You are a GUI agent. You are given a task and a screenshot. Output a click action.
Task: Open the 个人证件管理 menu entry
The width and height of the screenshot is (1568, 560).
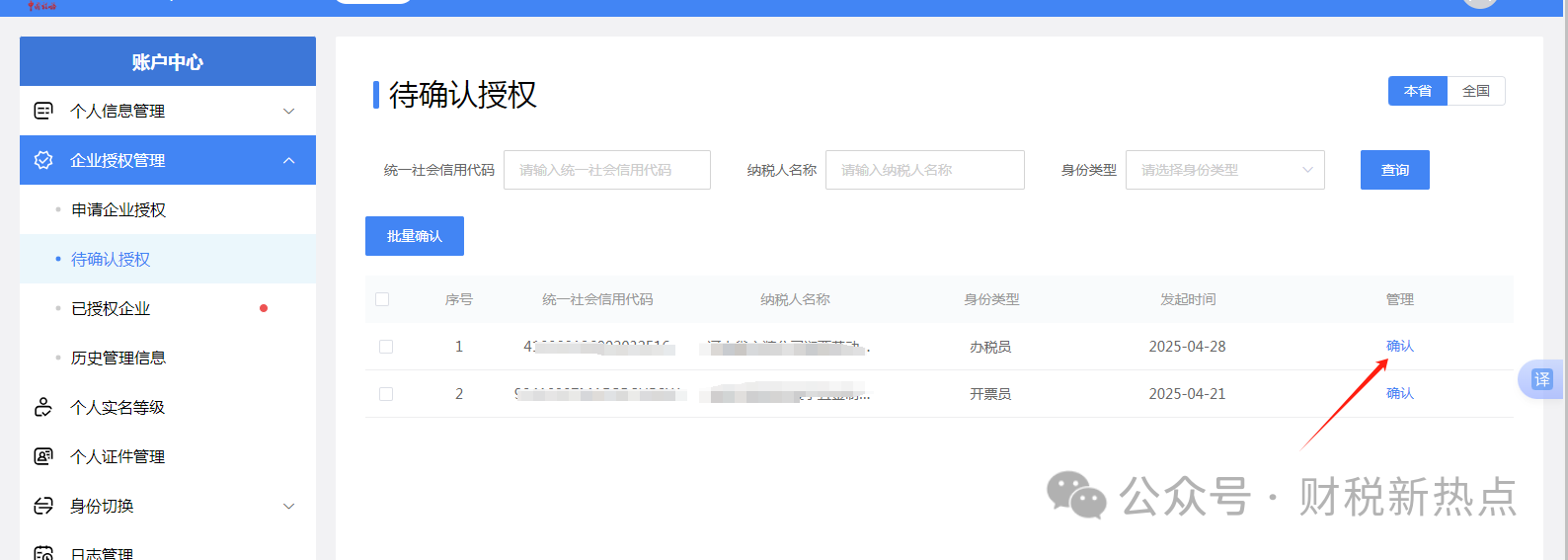pos(168,456)
